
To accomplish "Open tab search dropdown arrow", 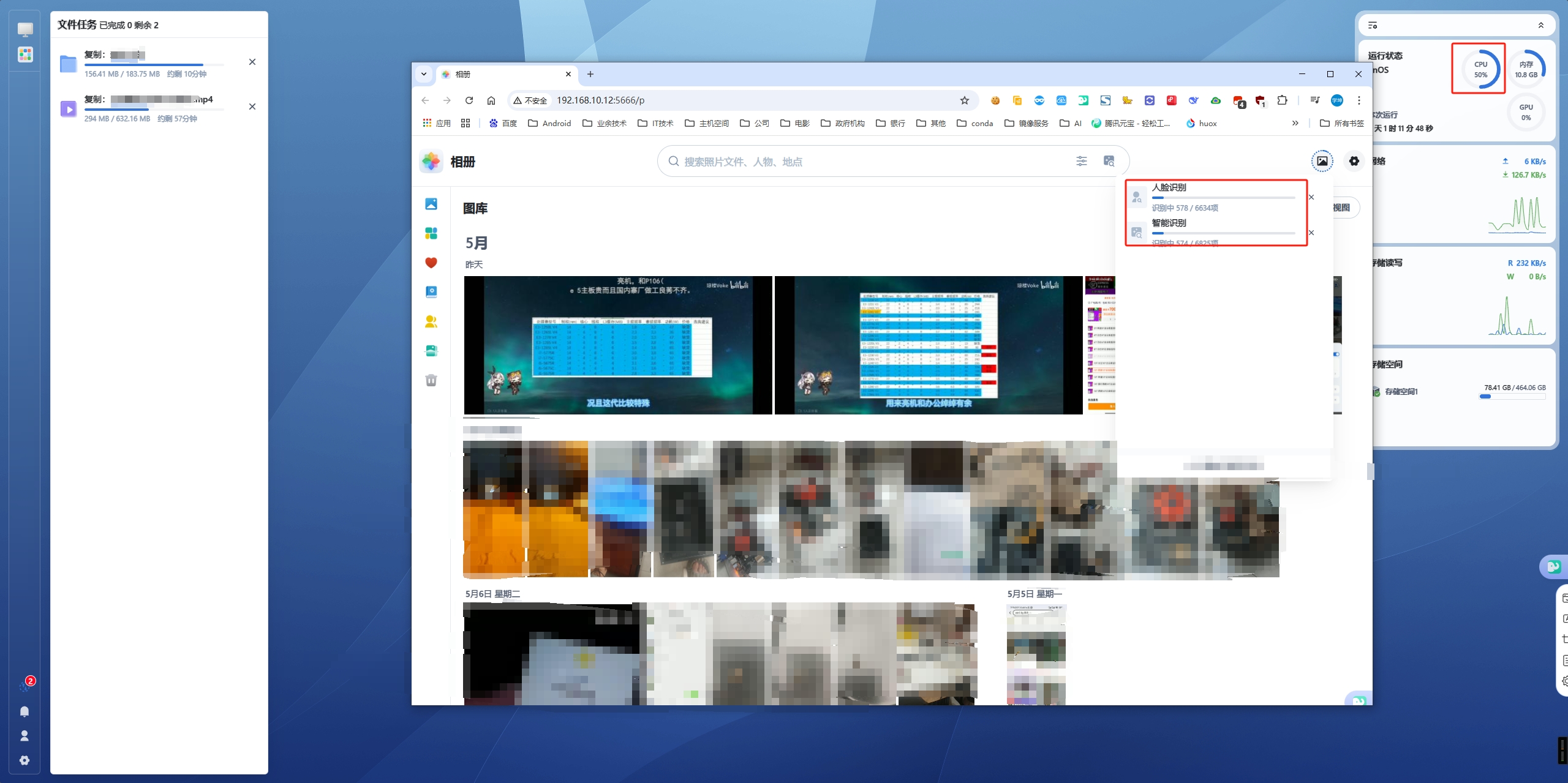I will click(424, 74).
